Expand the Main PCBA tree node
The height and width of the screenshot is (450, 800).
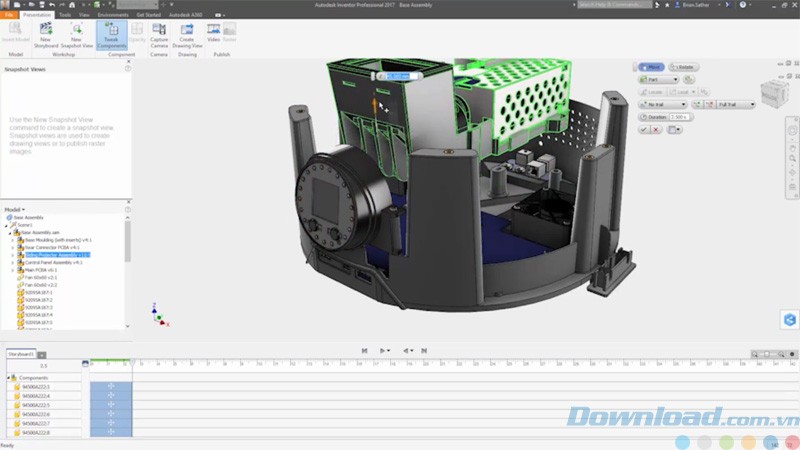[12, 270]
